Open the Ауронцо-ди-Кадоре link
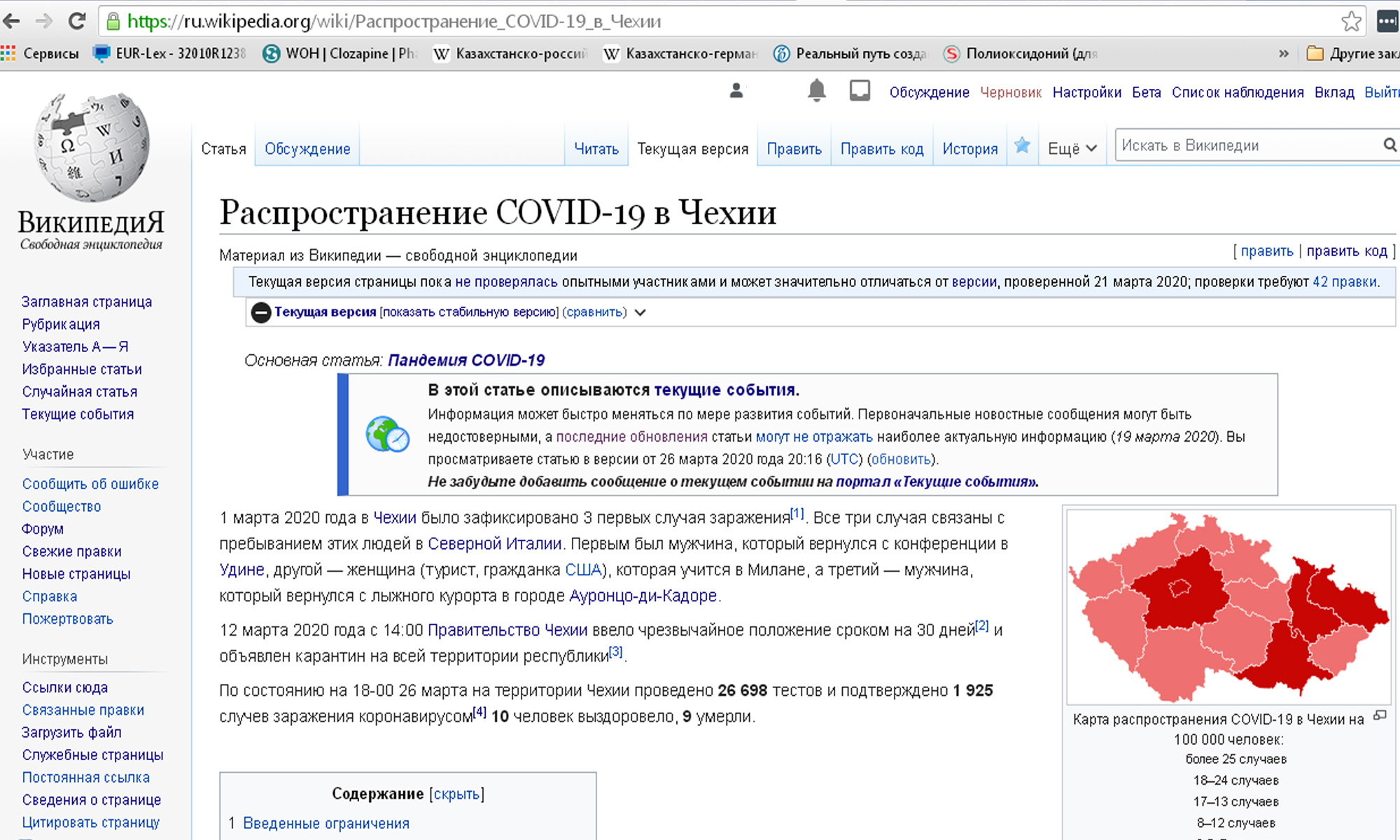Screen dimensions: 1400x840 pyautogui.click(x=643, y=596)
